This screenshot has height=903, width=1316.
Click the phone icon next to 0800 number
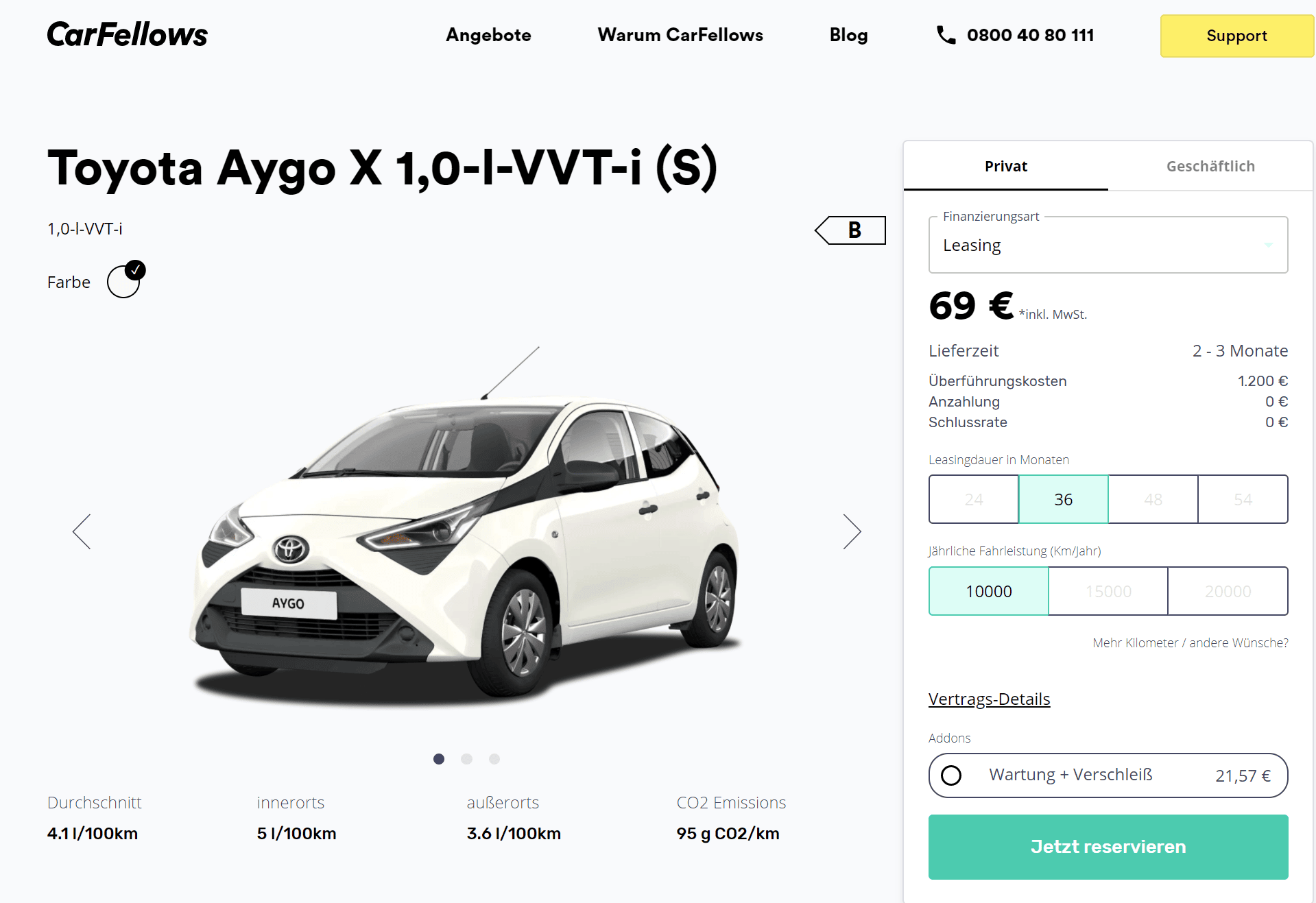pos(946,35)
